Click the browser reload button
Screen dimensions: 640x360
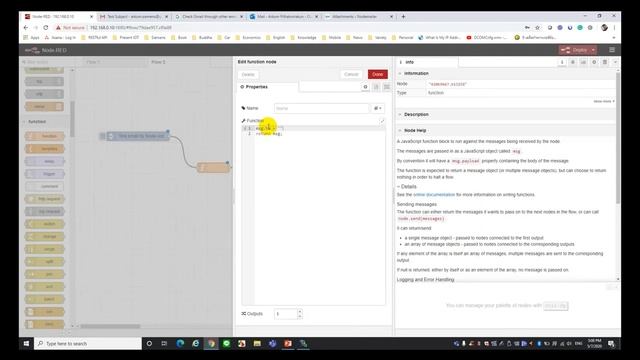[x=46, y=28]
